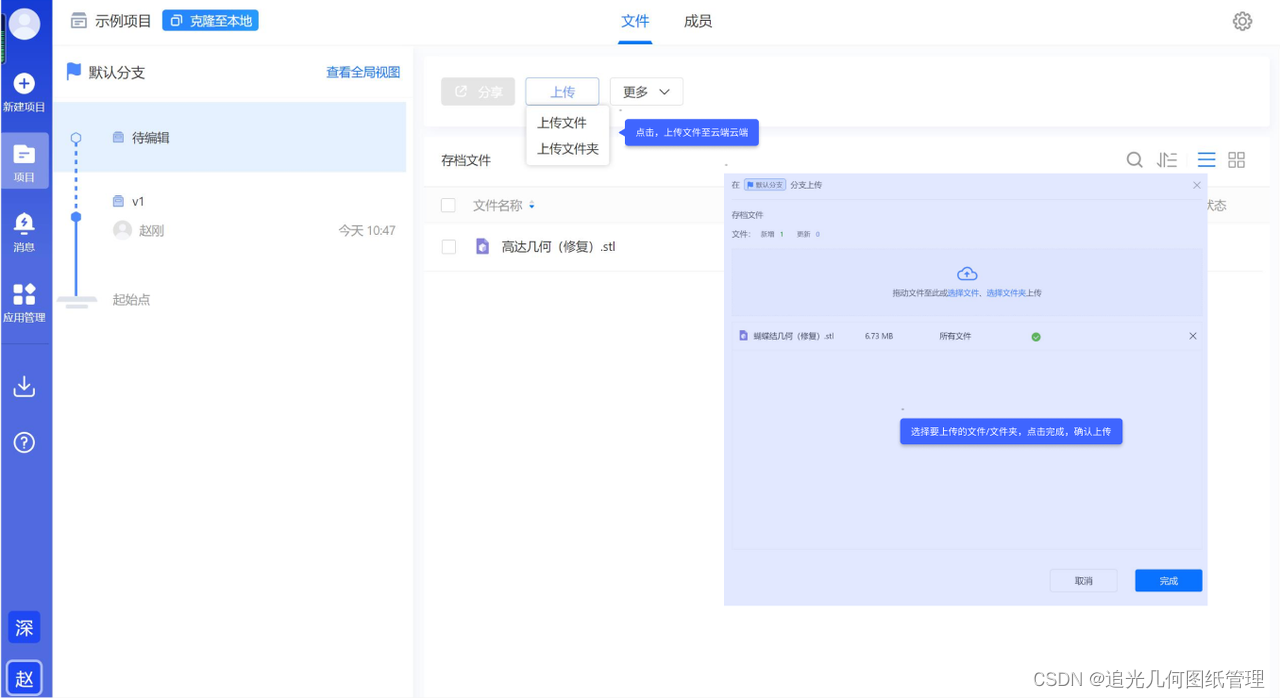This screenshot has height=698, width=1280.
Task: Open the 消息 notification bell icon
Action: tap(24, 223)
